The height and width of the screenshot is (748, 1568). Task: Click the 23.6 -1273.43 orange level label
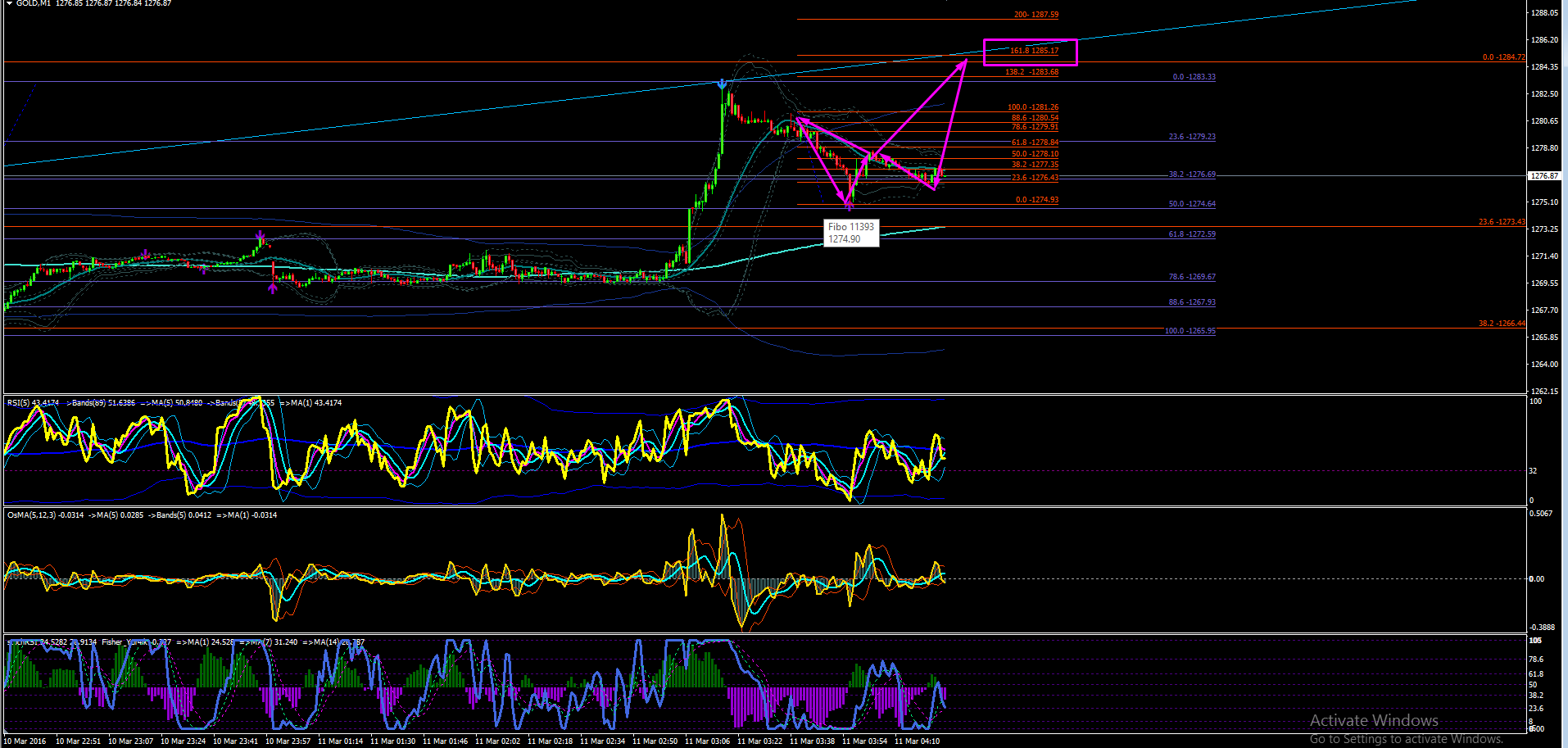(1502, 222)
